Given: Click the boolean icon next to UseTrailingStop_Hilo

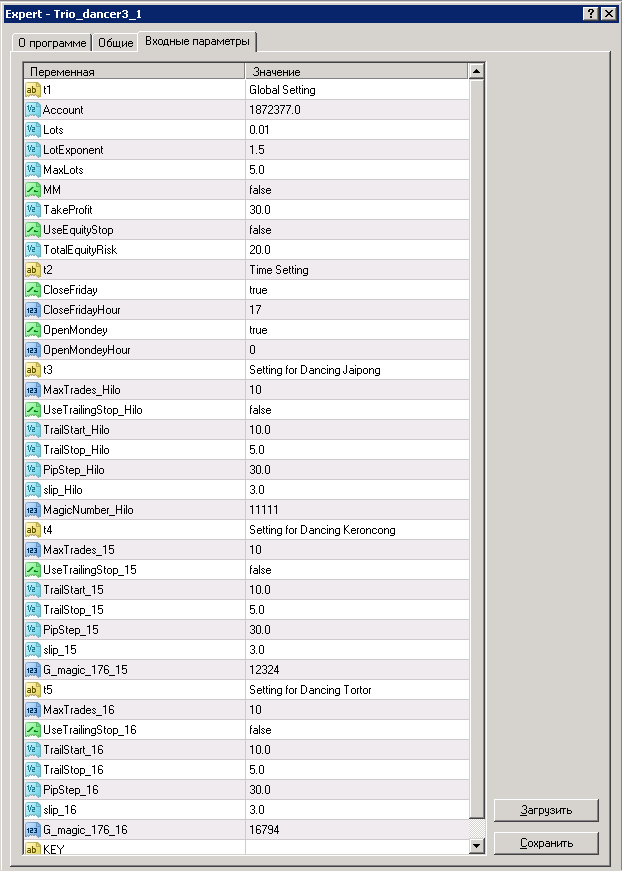Looking at the screenshot, I should (x=33, y=410).
